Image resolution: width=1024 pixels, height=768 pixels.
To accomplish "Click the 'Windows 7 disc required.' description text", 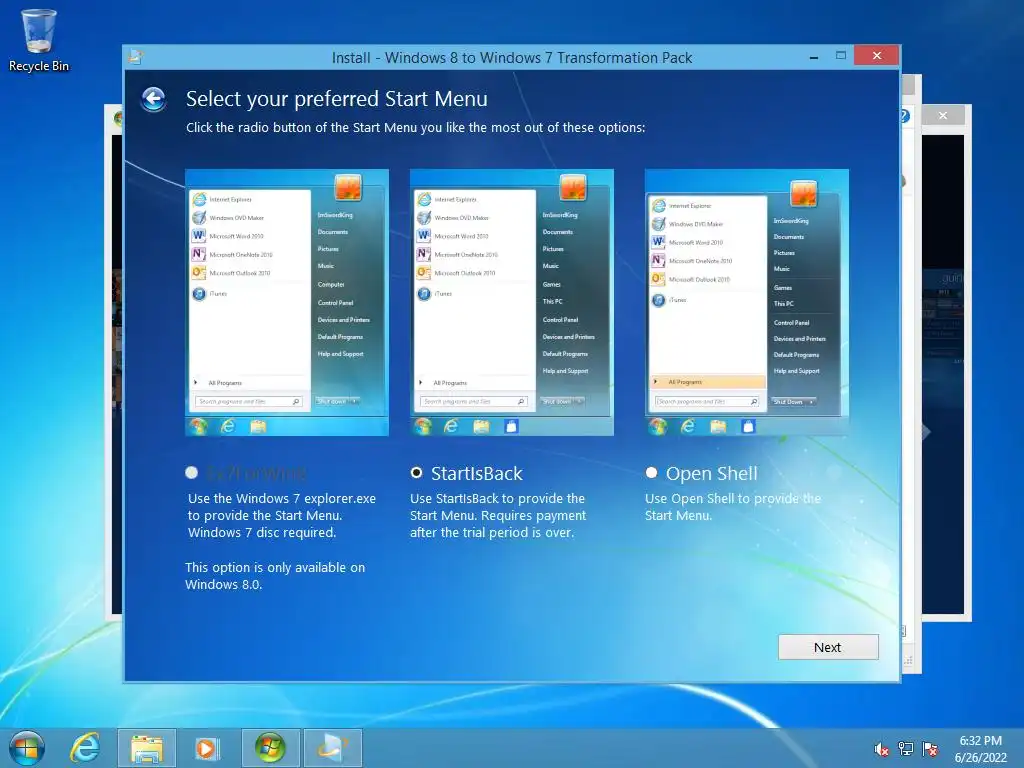I will pyautogui.click(x=262, y=532).
